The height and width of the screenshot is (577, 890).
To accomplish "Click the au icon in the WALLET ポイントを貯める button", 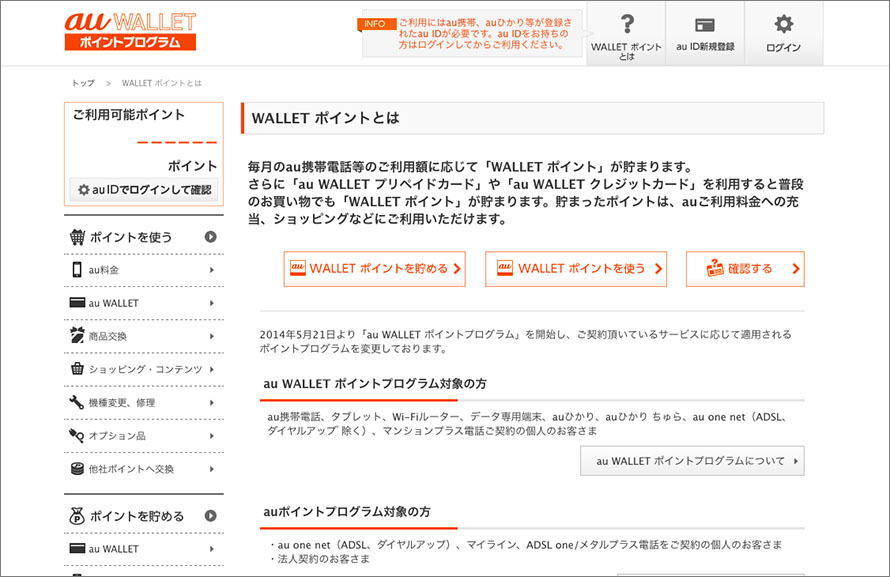I will coord(298,268).
